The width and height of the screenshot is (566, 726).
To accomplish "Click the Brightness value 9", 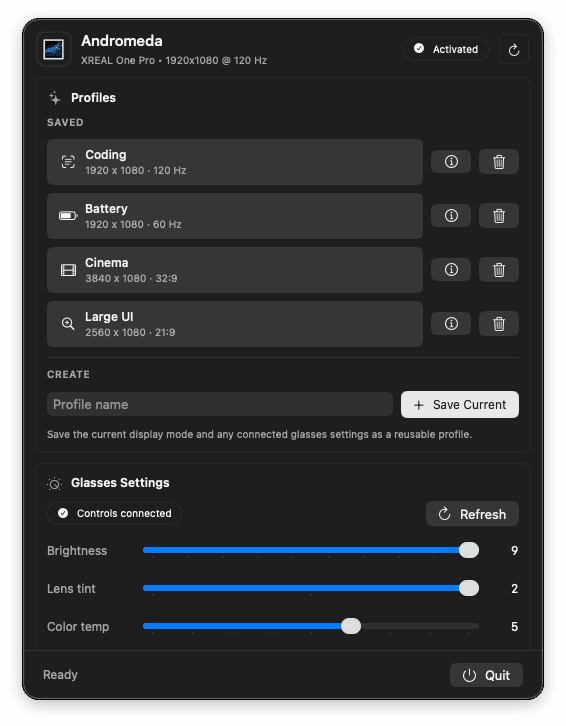I will [x=514, y=551].
